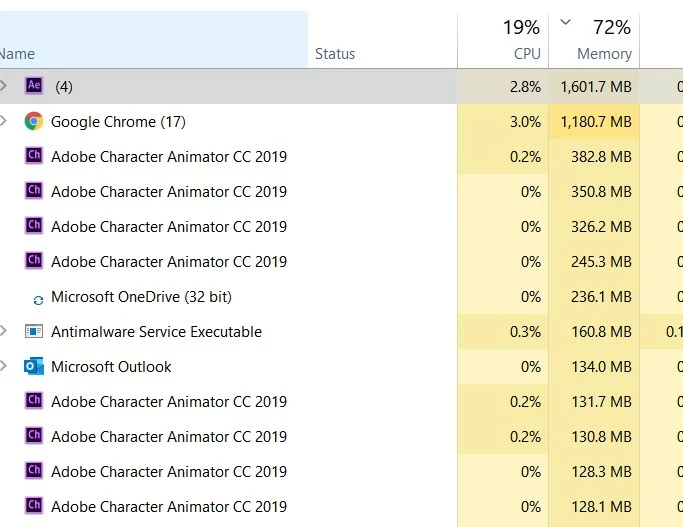Click the (4) label in Ae row
This screenshot has width=683, height=527.
pos(64,87)
